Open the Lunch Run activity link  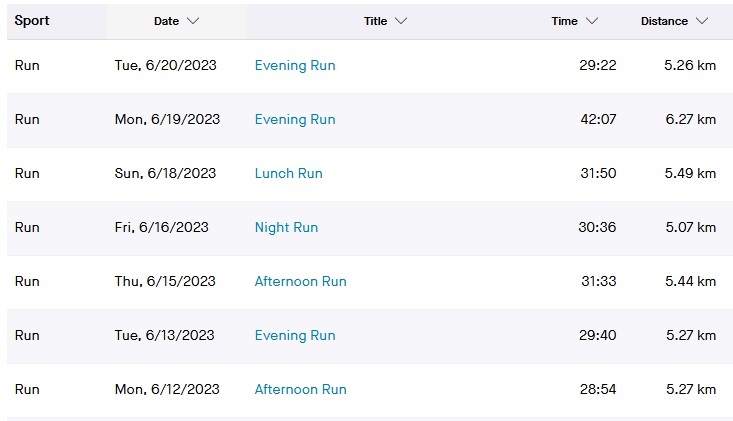(x=288, y=173)
